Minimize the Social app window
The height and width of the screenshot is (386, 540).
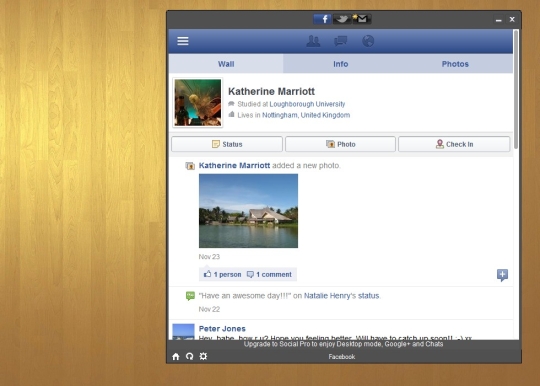pyautogui.click(x=498, y=20)
